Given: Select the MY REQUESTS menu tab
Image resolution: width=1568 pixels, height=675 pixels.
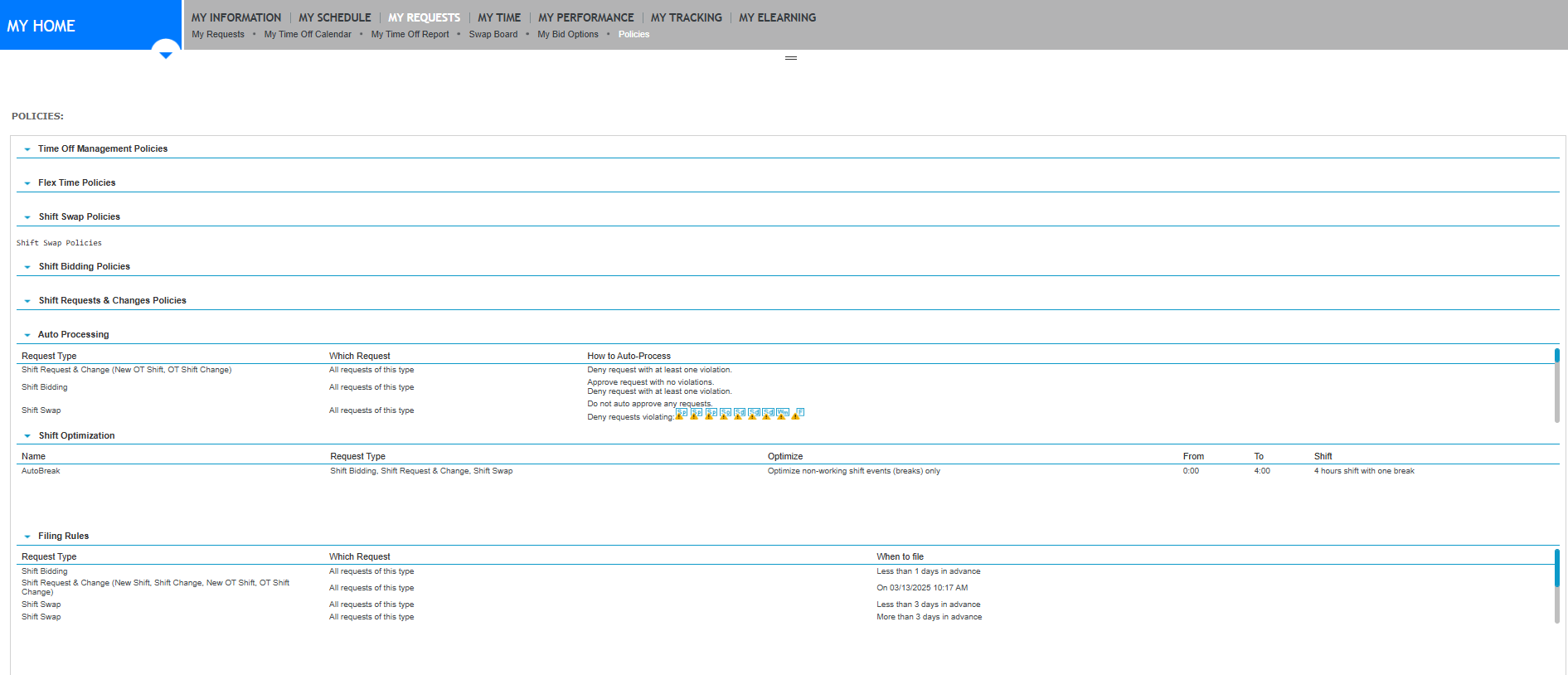Looking at the screenshot, I should click(424, 17).
